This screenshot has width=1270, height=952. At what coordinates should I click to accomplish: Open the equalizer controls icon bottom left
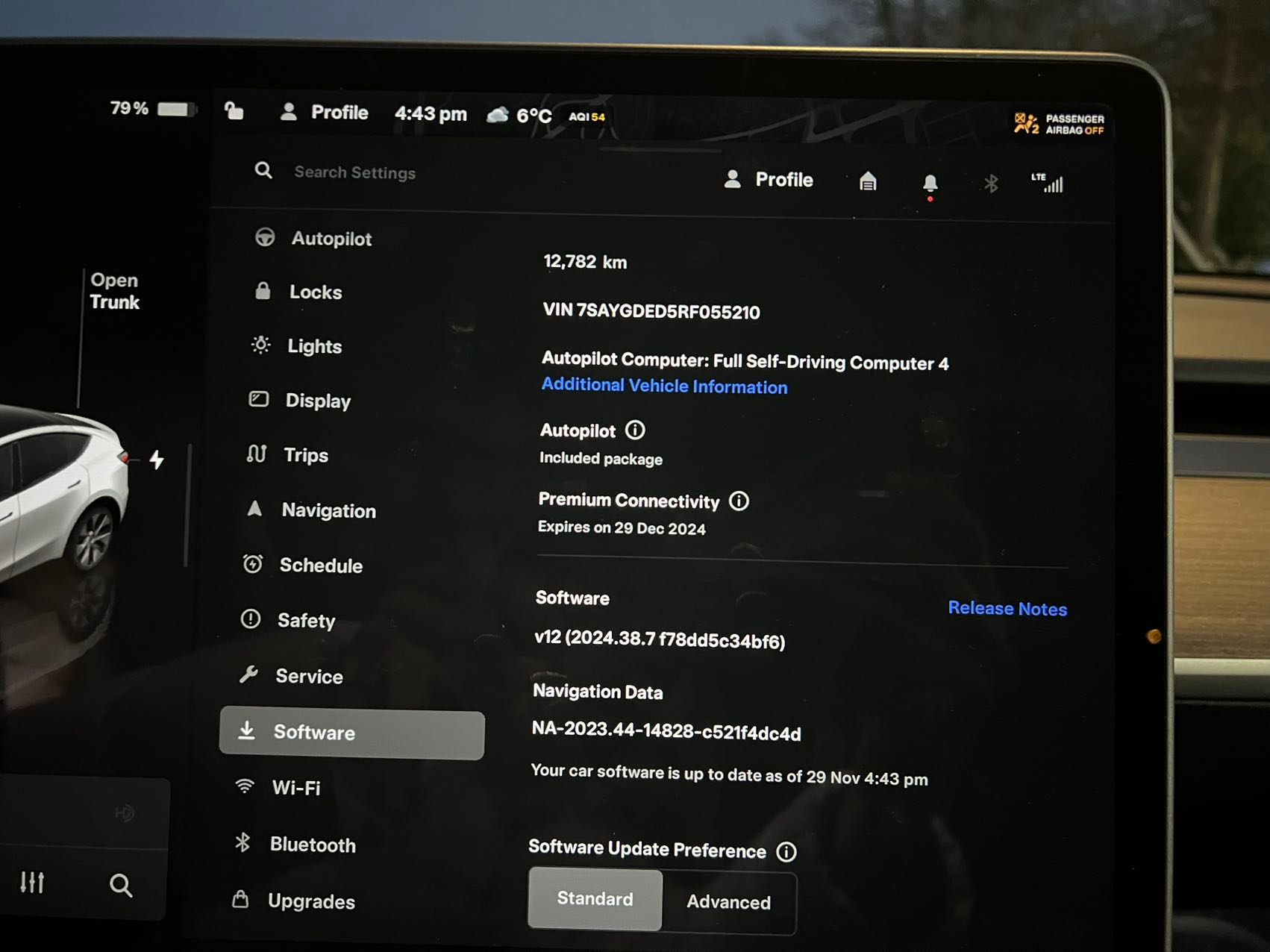32,882
